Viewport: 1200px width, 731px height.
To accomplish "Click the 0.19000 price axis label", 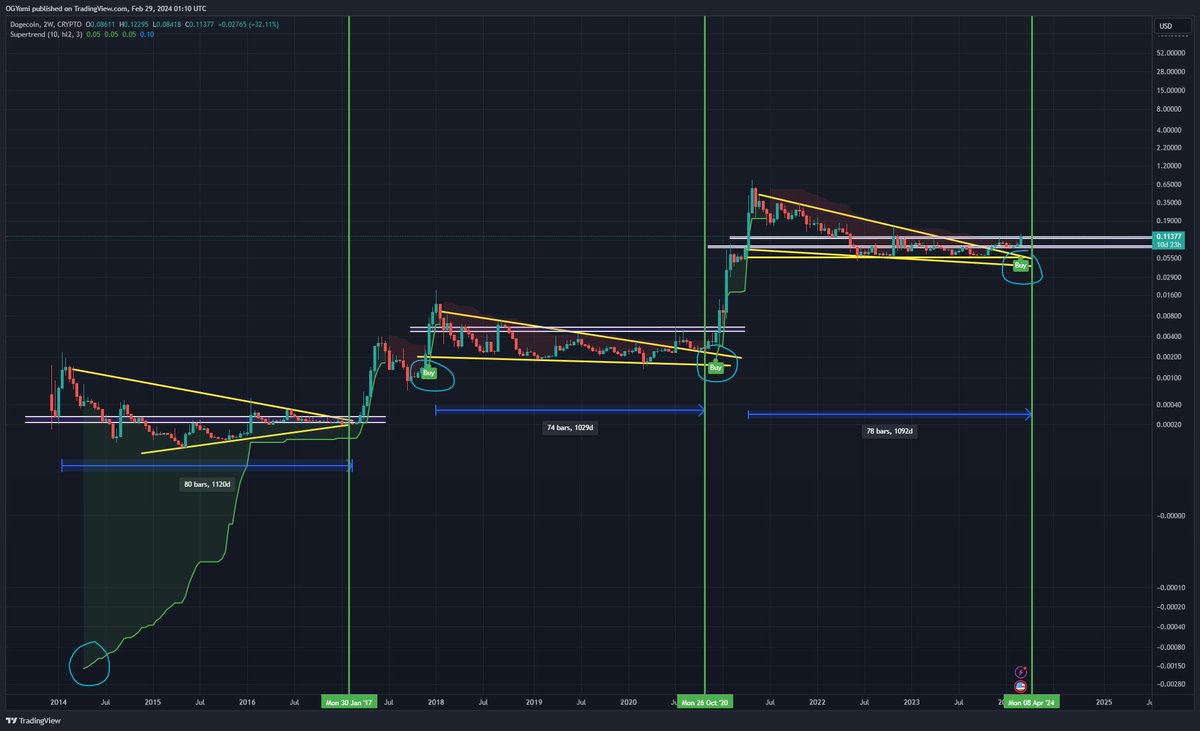I will pos(1170,221).
